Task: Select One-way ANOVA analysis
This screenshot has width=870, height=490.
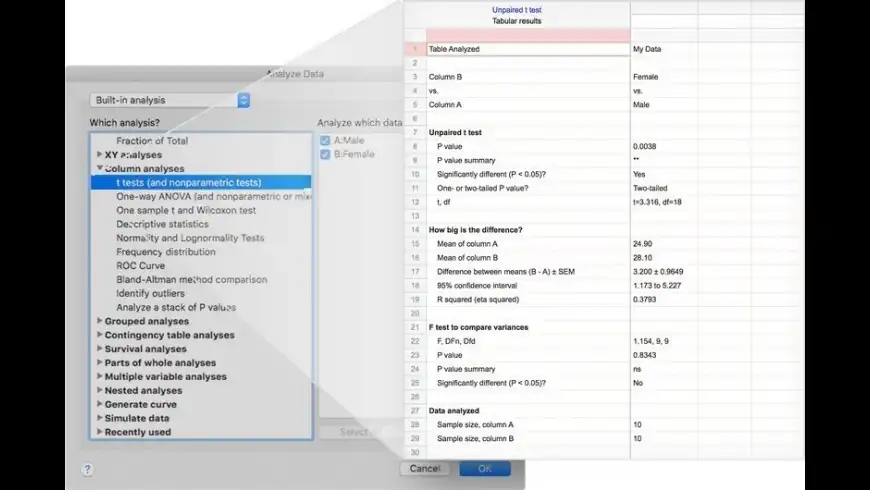Action: click(214, 196)
